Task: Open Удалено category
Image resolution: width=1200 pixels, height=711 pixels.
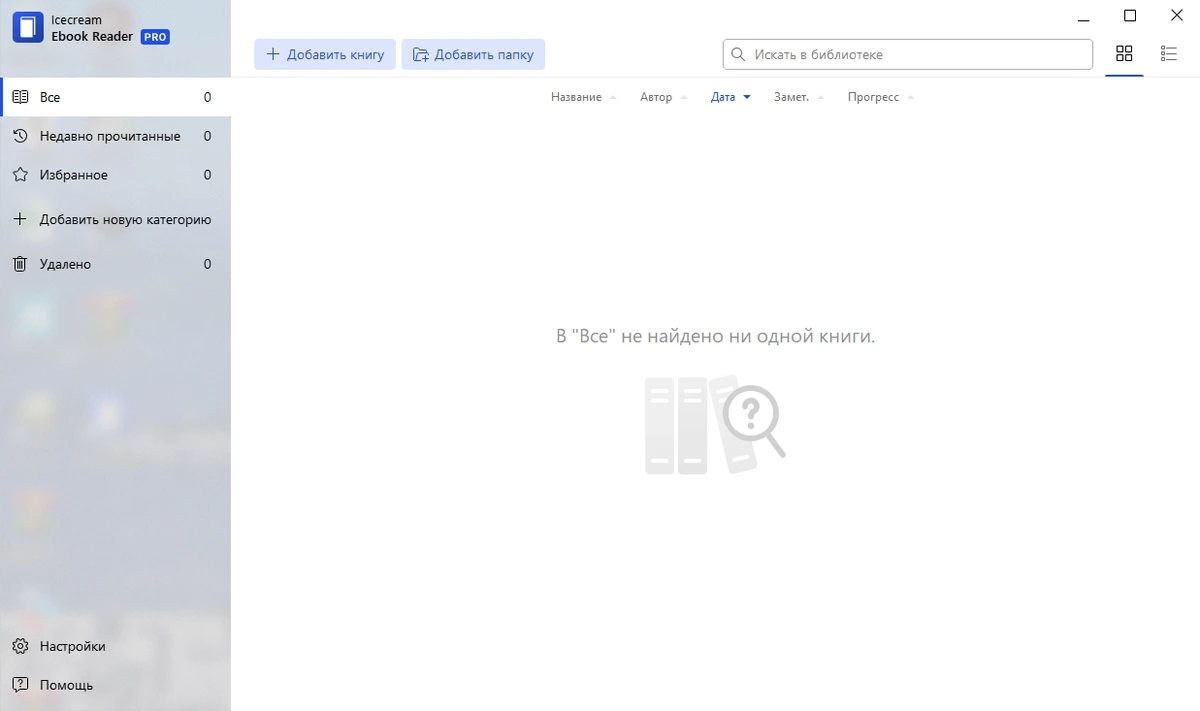Action: (x=115, y=264)
